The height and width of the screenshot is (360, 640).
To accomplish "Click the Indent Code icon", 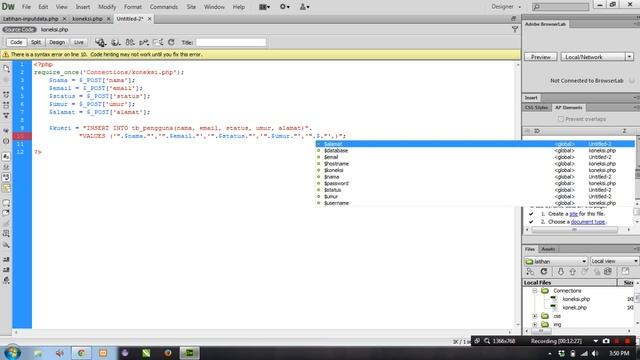I will (6, 259).
